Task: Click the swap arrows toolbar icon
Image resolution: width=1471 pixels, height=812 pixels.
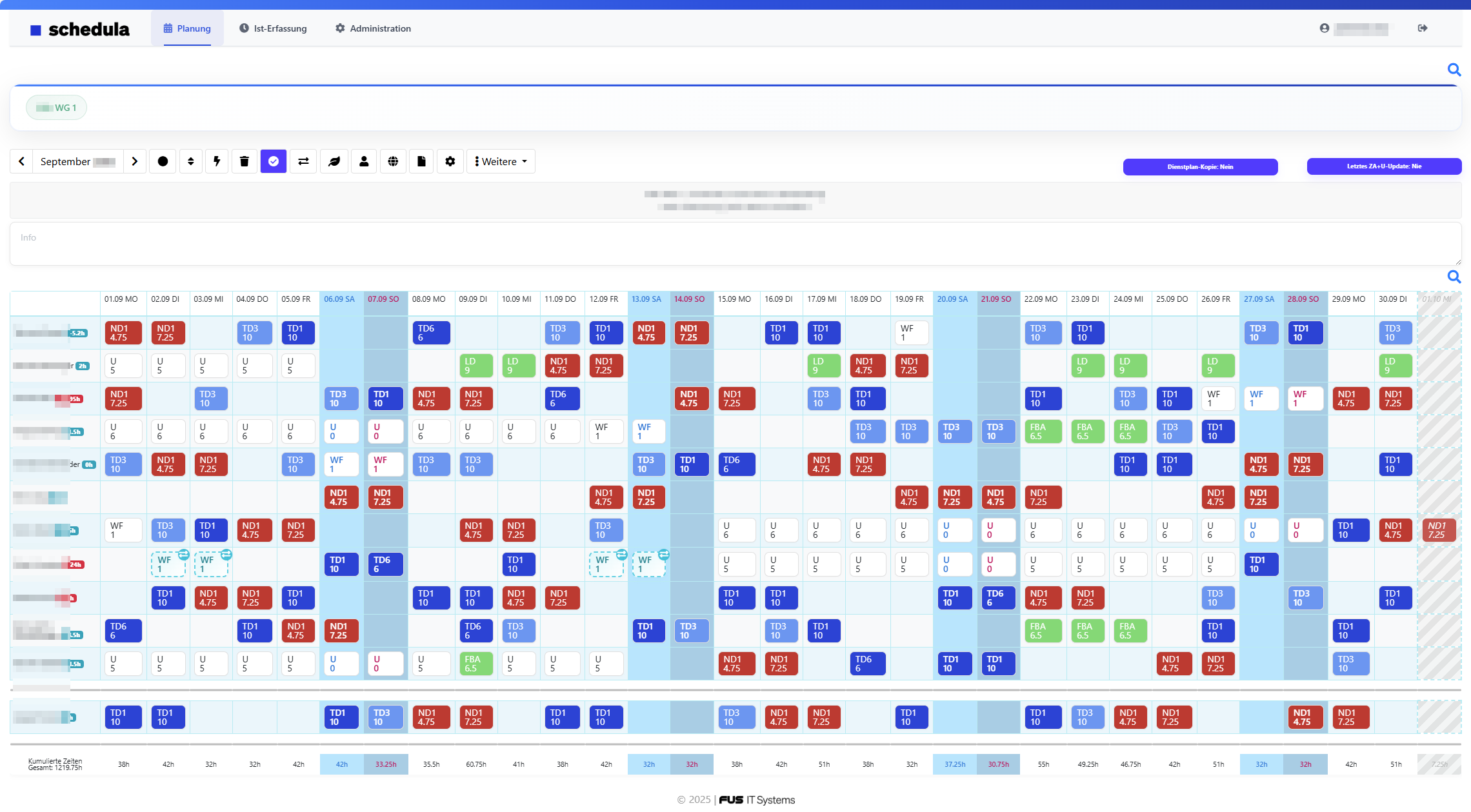Action: 303,161
